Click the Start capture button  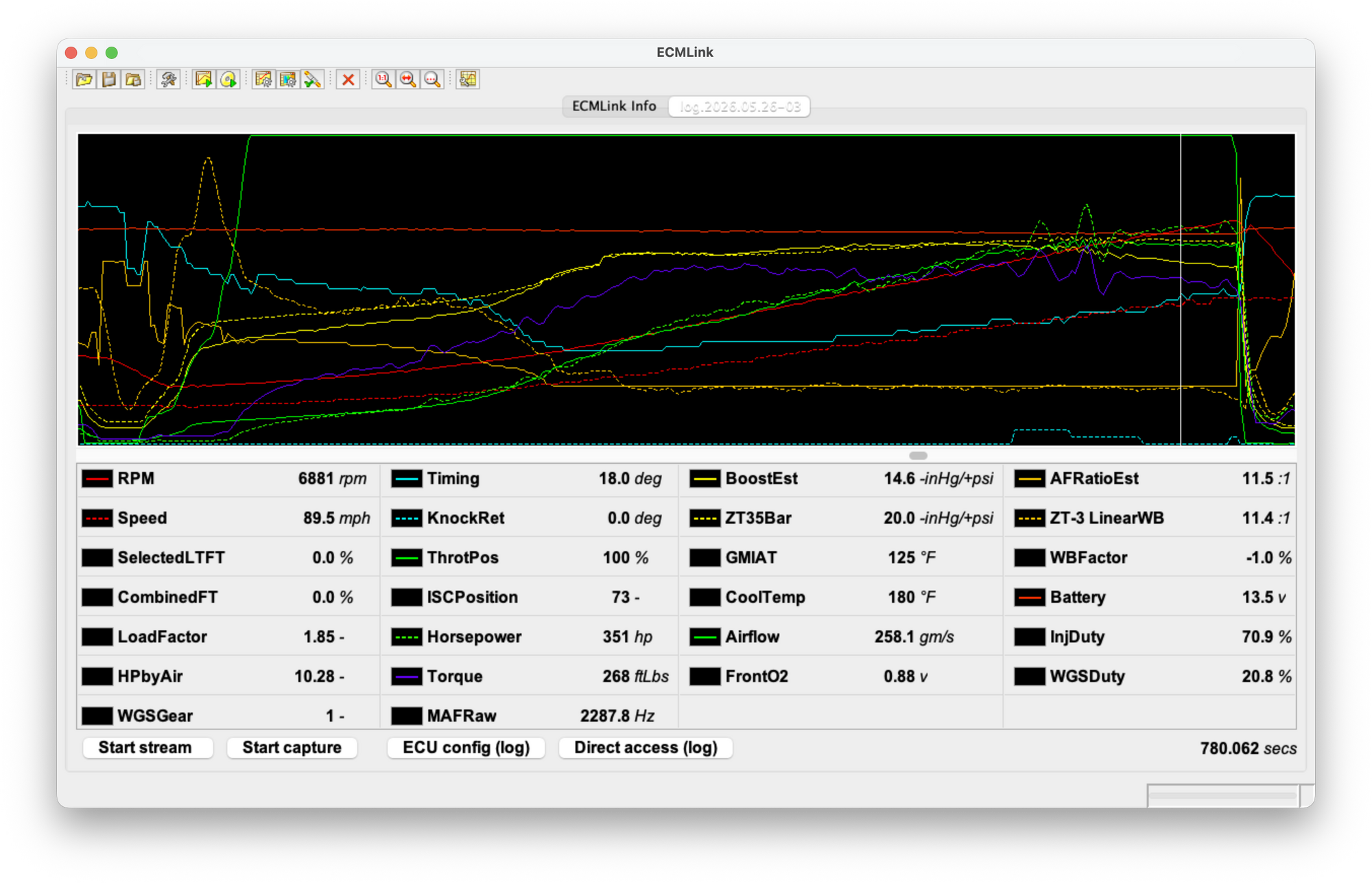click(292, 748)
